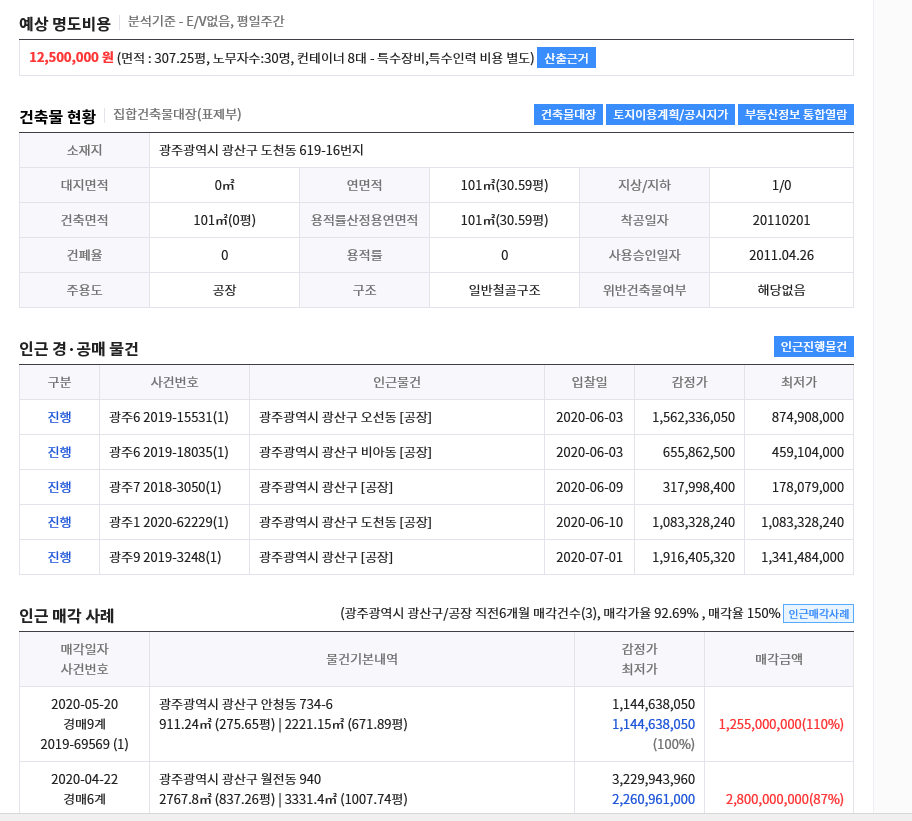
Task: Click 입찰일 column header
Action: point(589,382)
